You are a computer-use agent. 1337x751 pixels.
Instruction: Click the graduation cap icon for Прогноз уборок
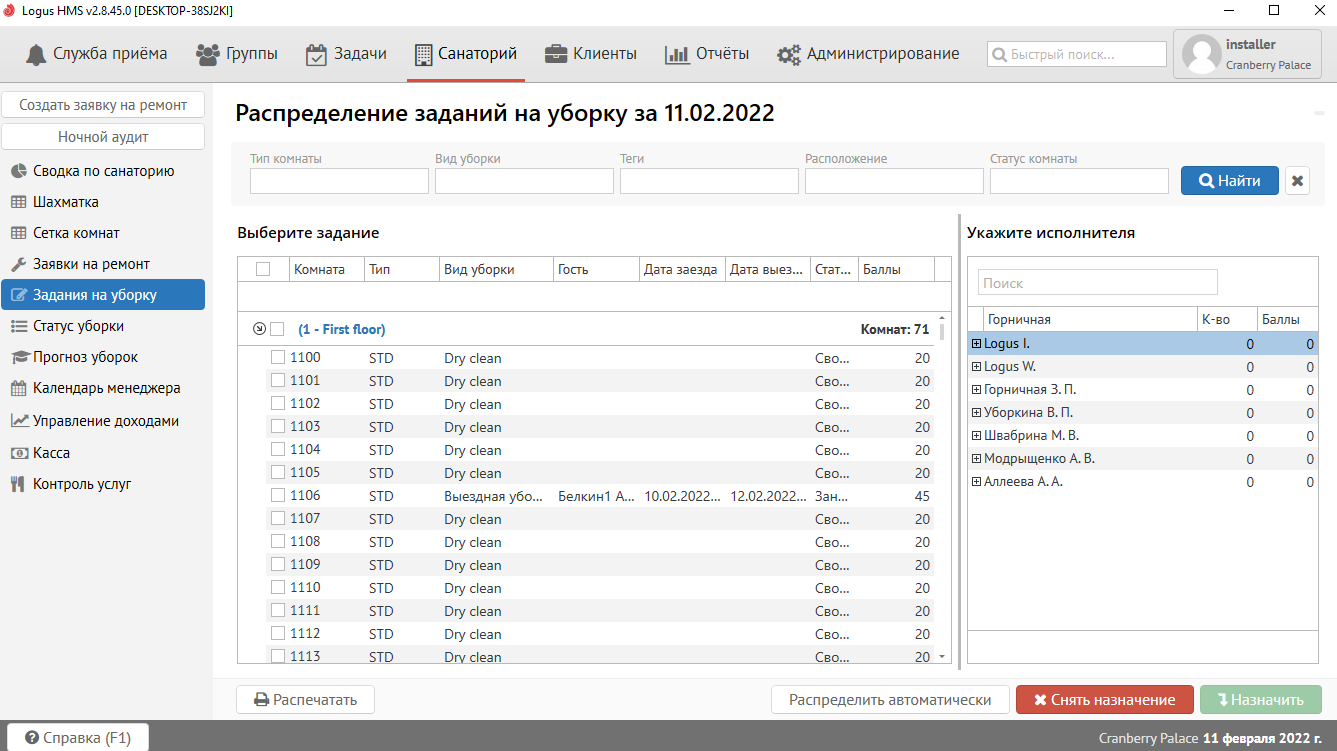point(18,357)
